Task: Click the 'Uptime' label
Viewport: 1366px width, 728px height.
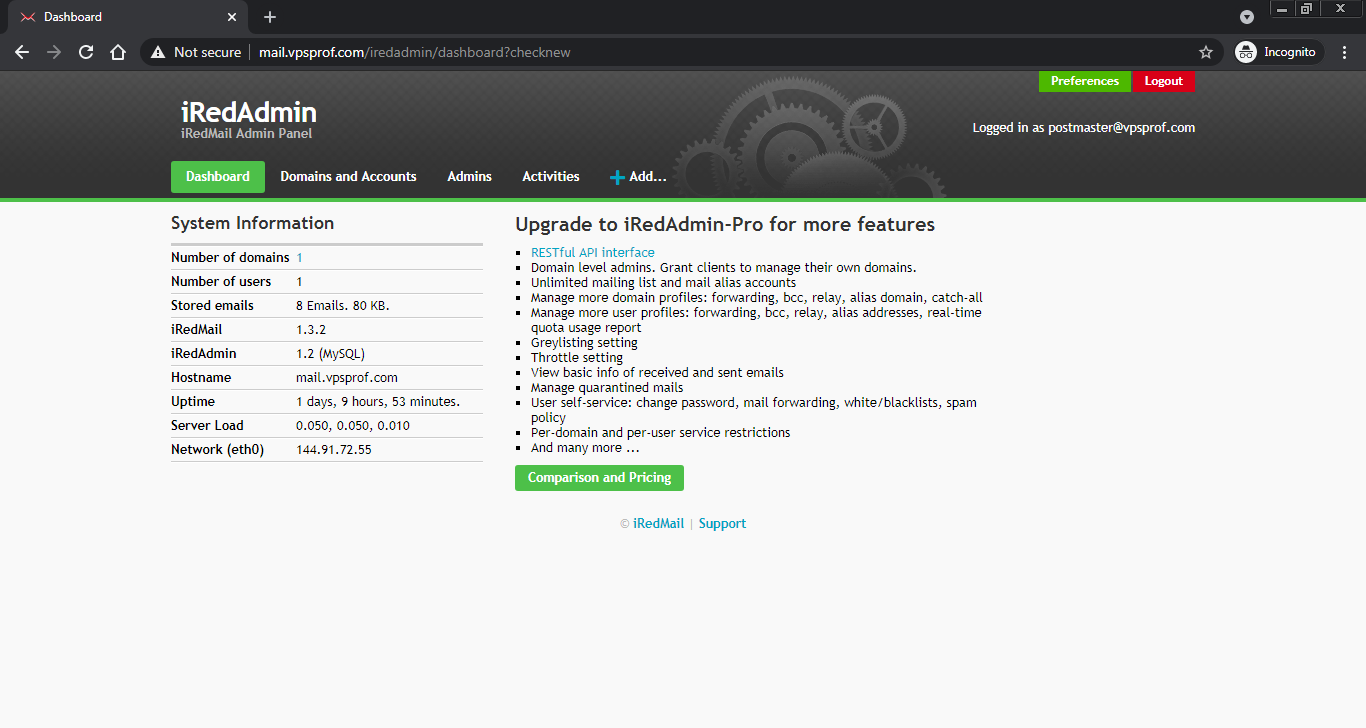Action: [193, 401]
